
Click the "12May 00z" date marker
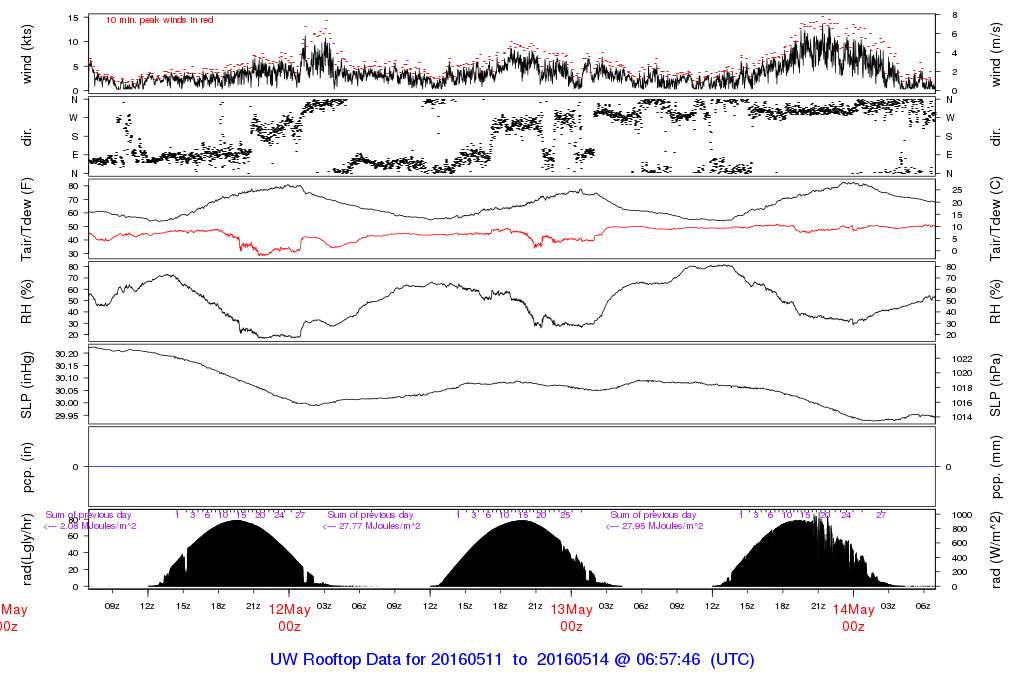[289, 618]
